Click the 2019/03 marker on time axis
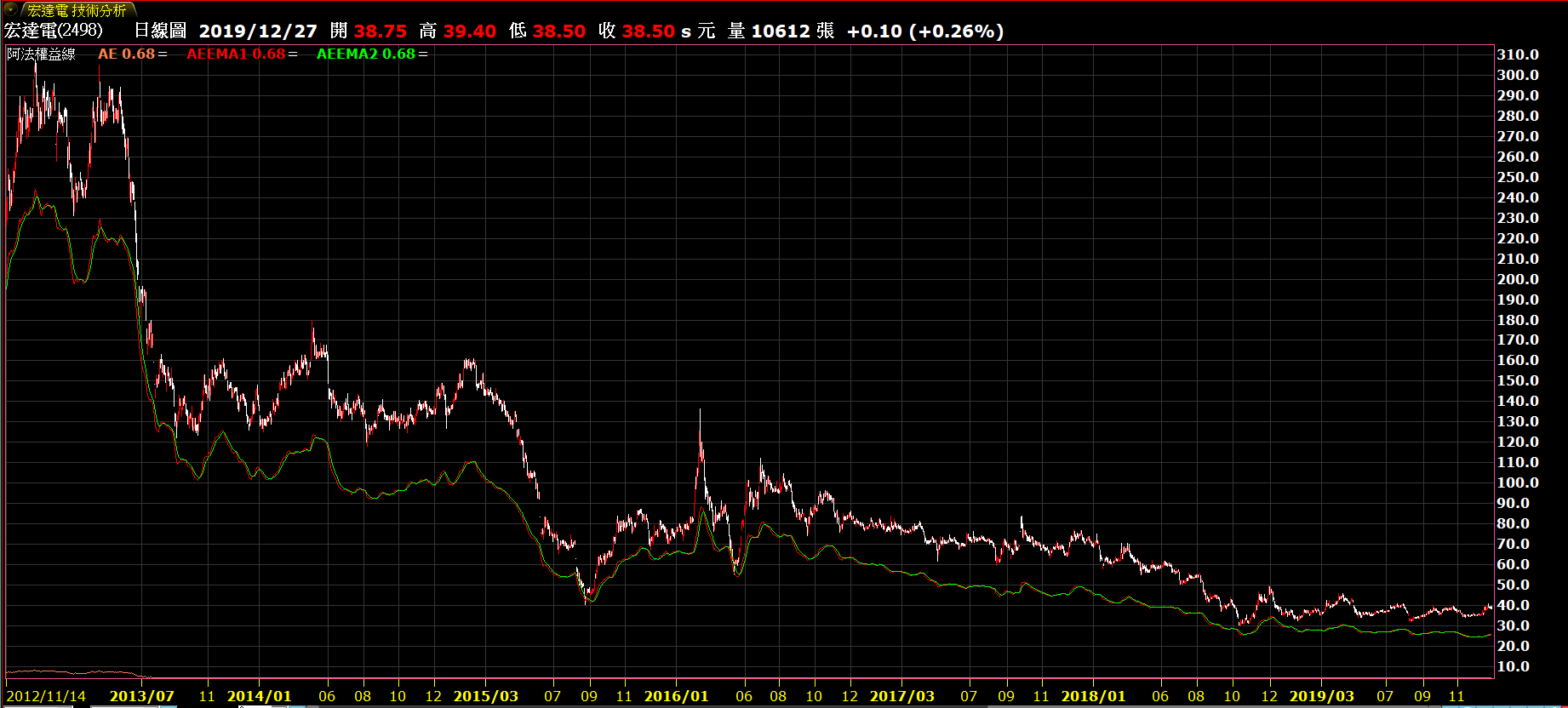The image size is (1568, 708). pos(1321,696)
